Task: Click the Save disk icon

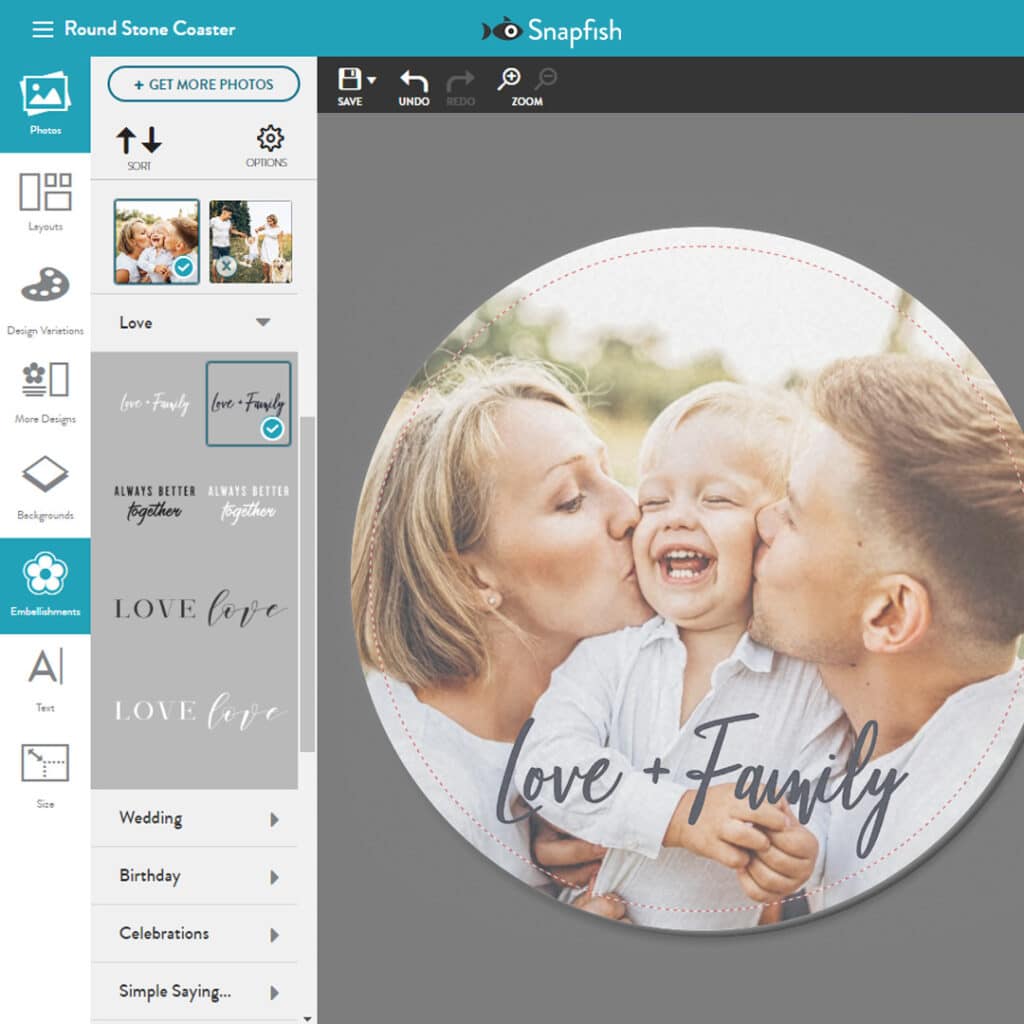Action: [350, 82]
